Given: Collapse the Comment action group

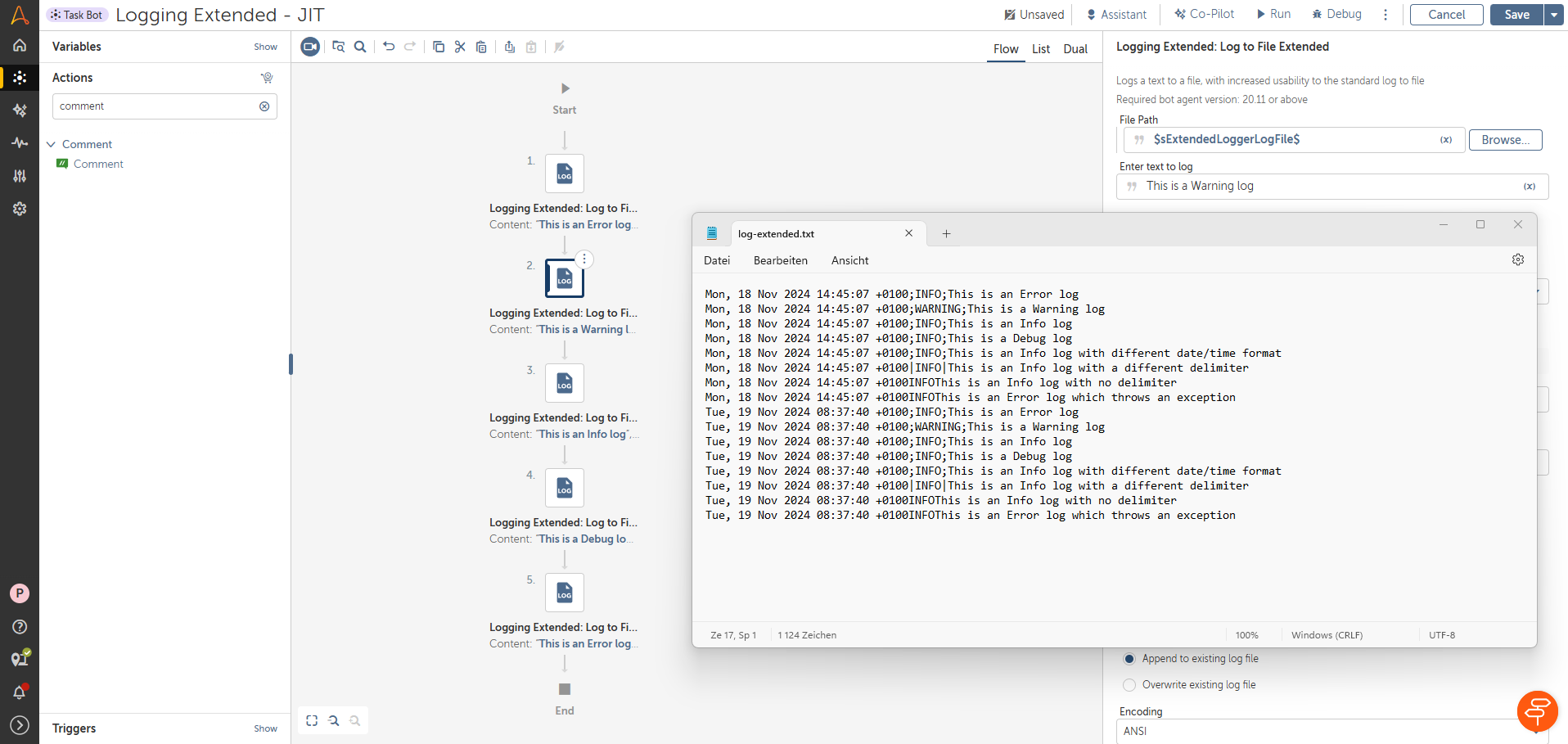Looking at the screenshot, I should pyautogui.click(x=51, y=144).
